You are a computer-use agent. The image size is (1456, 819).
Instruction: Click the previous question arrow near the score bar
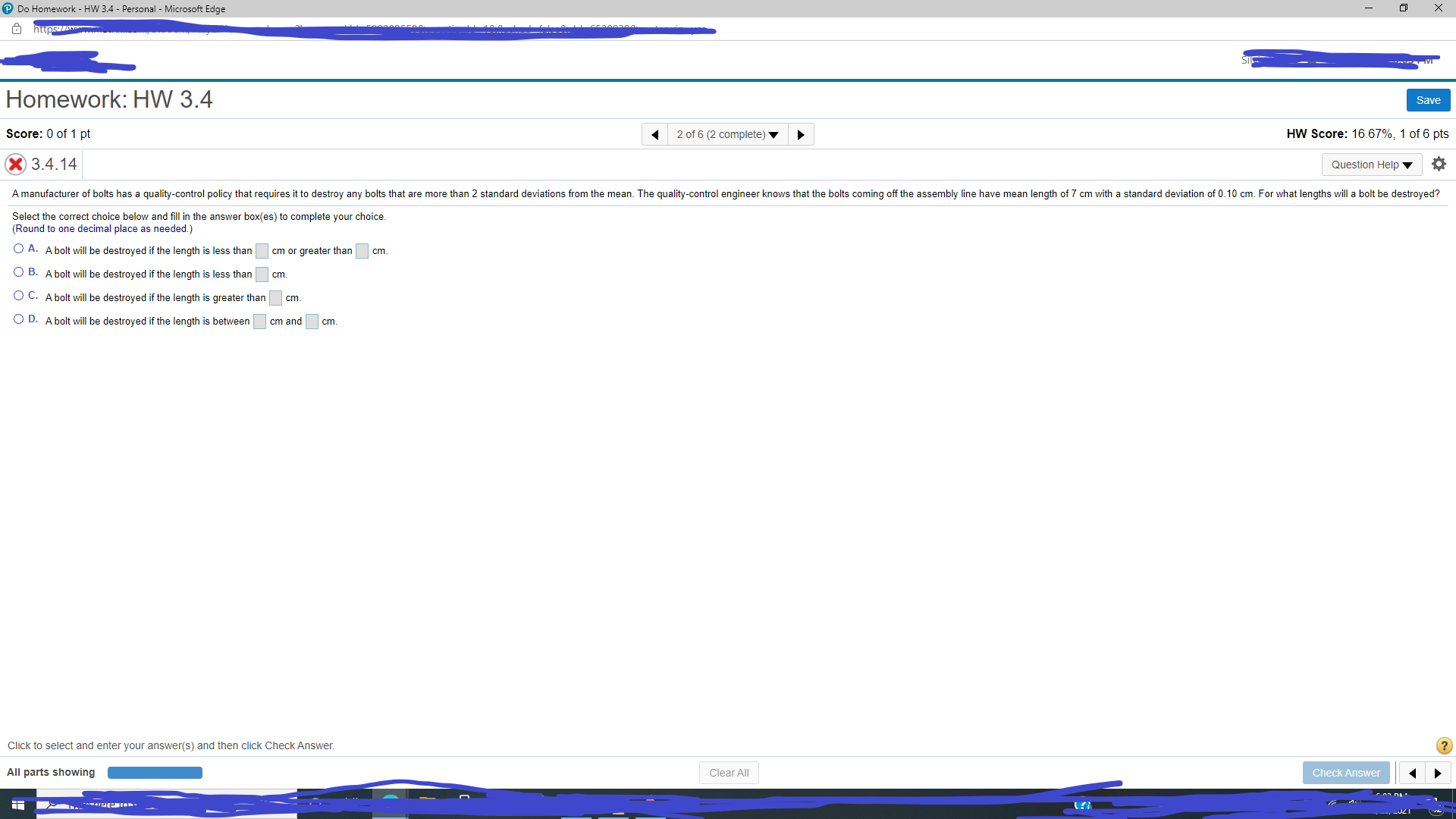[655, 134]
